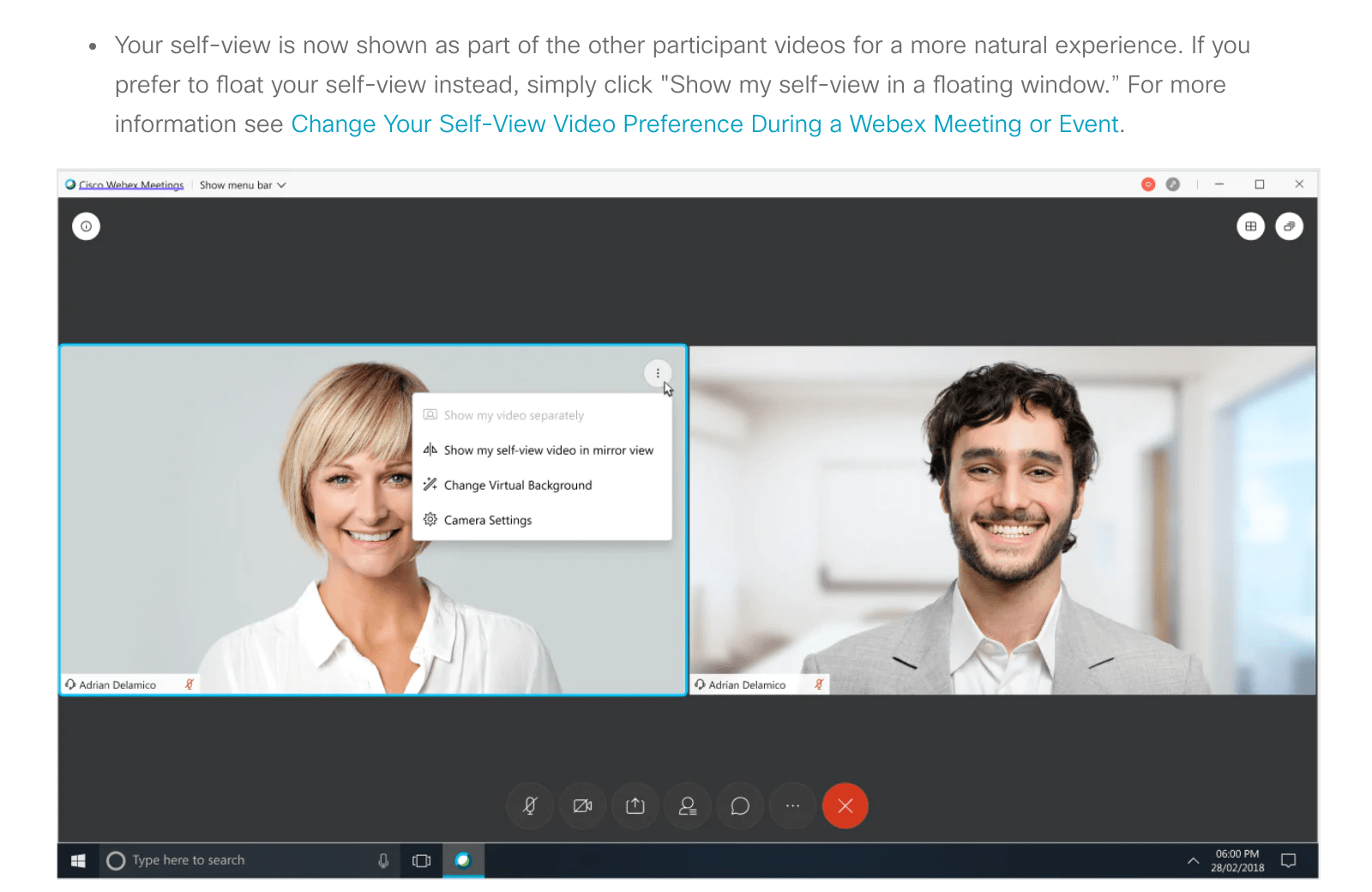This screenshot has width=1372, height=892.
Task: Click the info icon in top-left corner
Action: click(86, 226)
